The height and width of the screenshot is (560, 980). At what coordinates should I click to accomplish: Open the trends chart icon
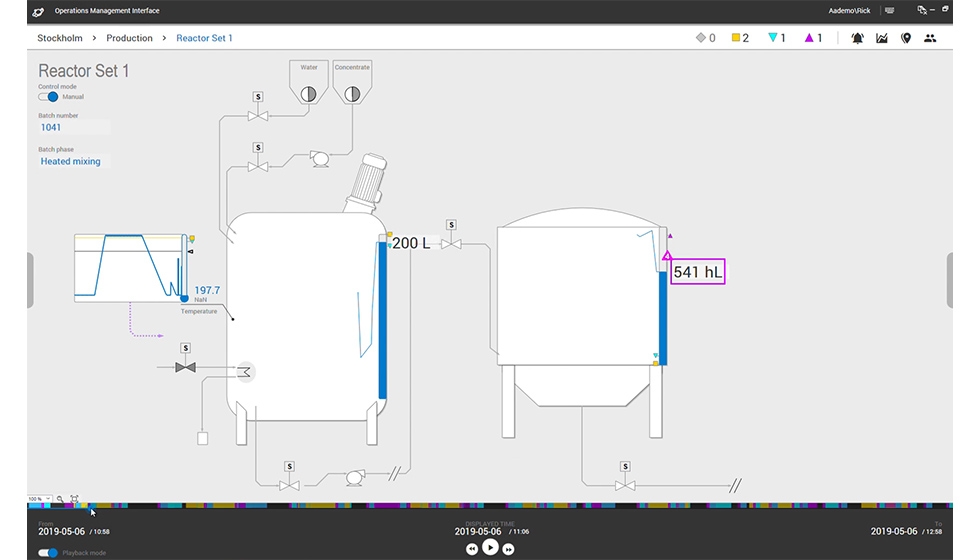click(x=882, y=38)
